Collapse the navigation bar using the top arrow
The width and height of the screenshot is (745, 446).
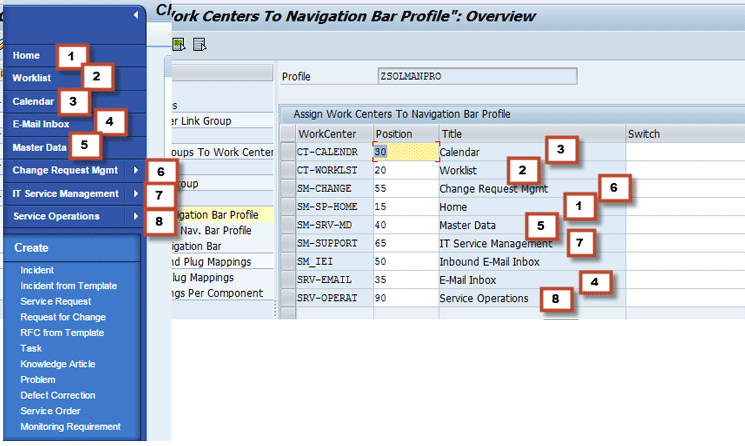pyautogui.click(x=135, y=15)
